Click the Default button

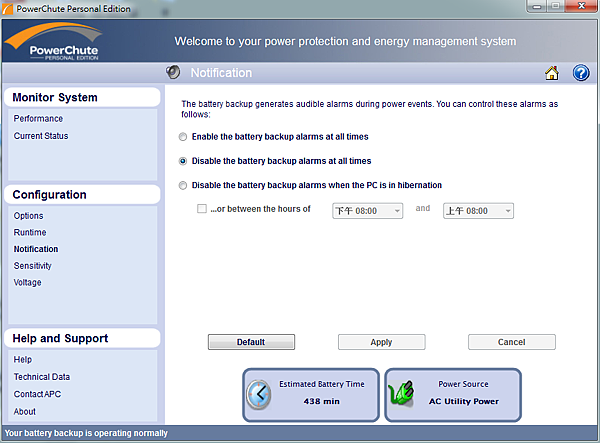coord(251,342)
